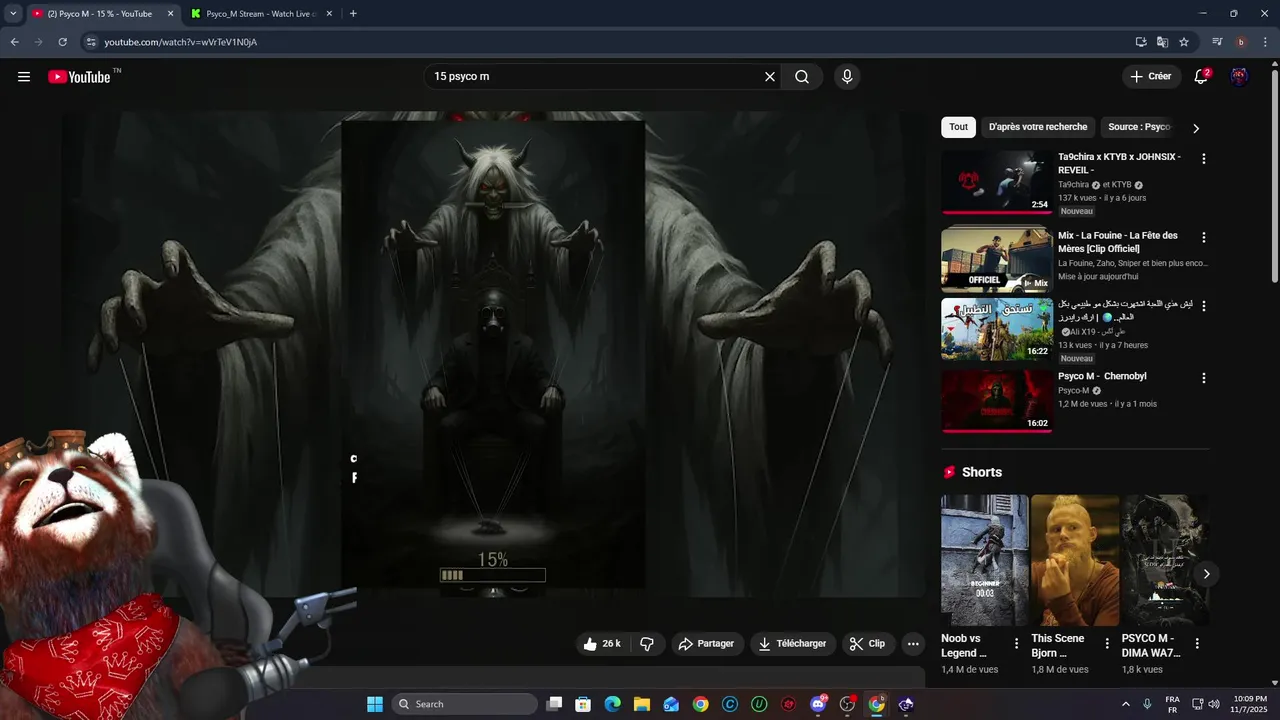The image size is (1280, 720).
Task: Open a new browser tab
Action: click(x=353, y=14)
